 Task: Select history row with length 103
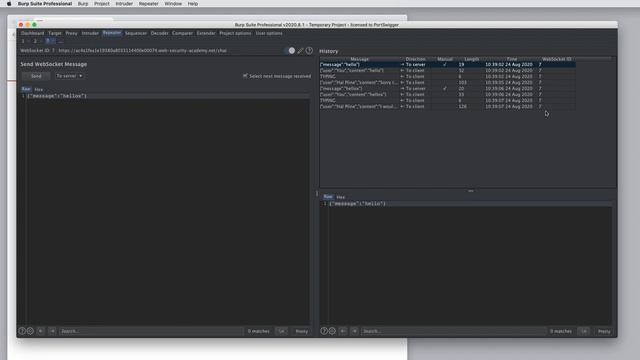pos(448,82)
